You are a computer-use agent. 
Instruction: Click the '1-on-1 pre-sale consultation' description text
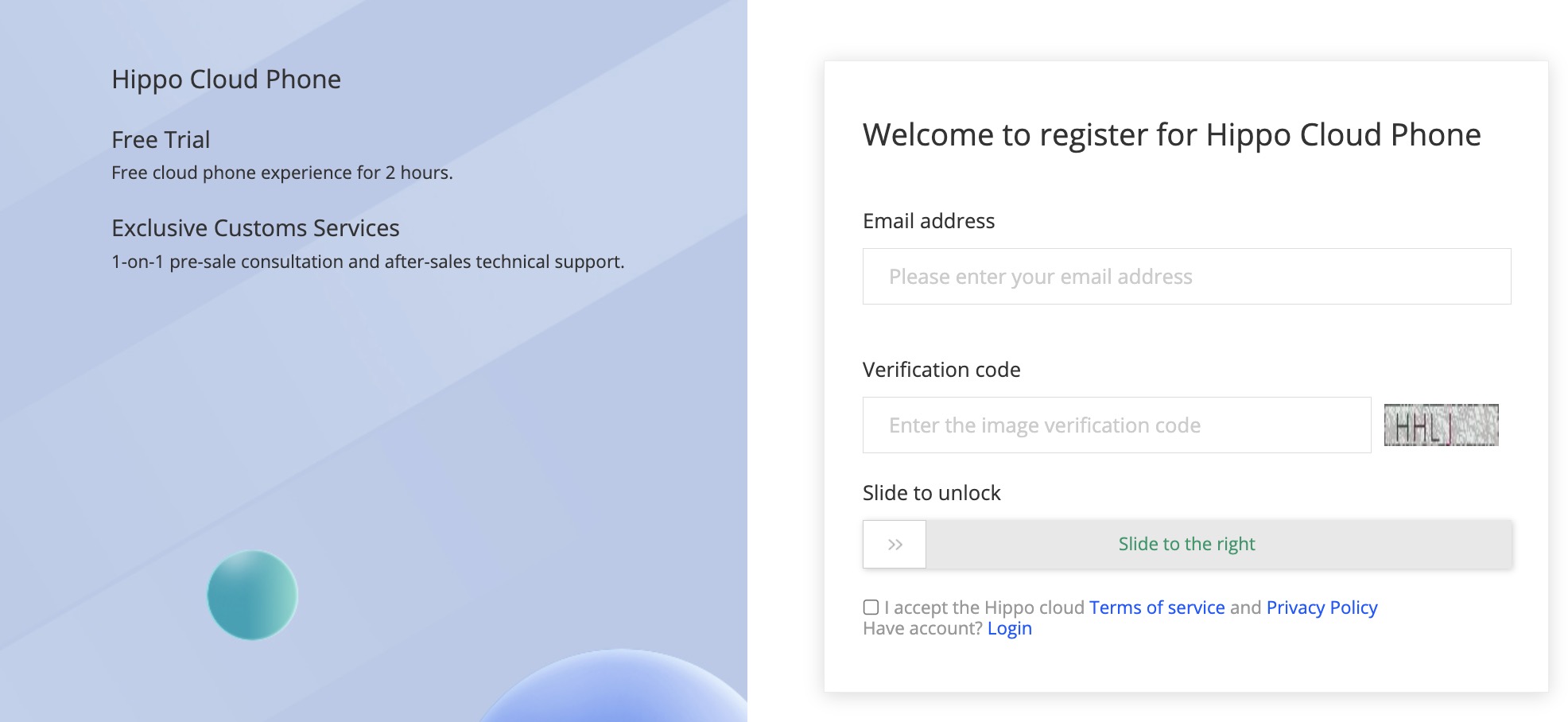pos(367,262)
